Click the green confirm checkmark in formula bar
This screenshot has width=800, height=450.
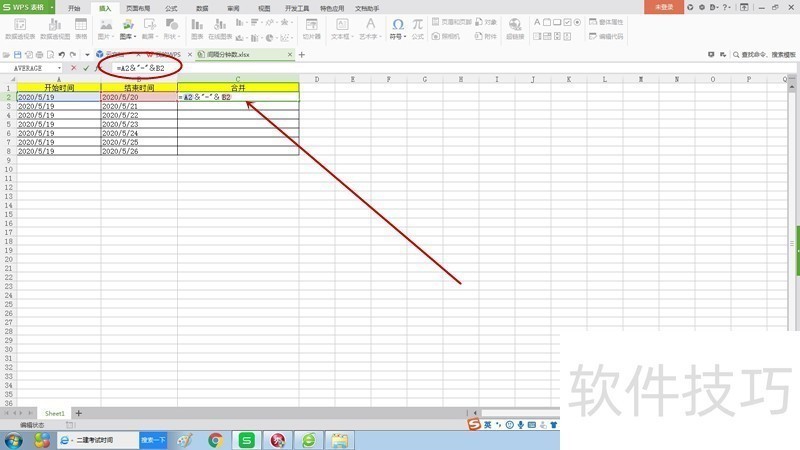86,67
